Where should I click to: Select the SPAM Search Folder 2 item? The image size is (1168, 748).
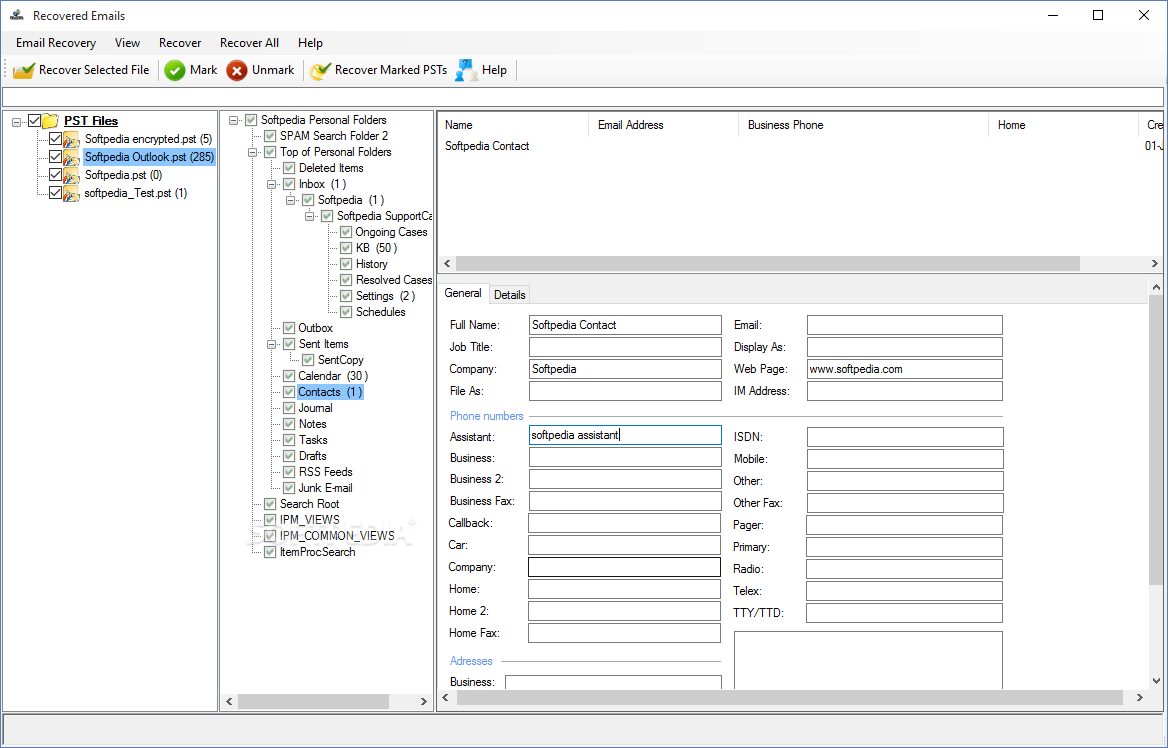click(x=334, y=136)
